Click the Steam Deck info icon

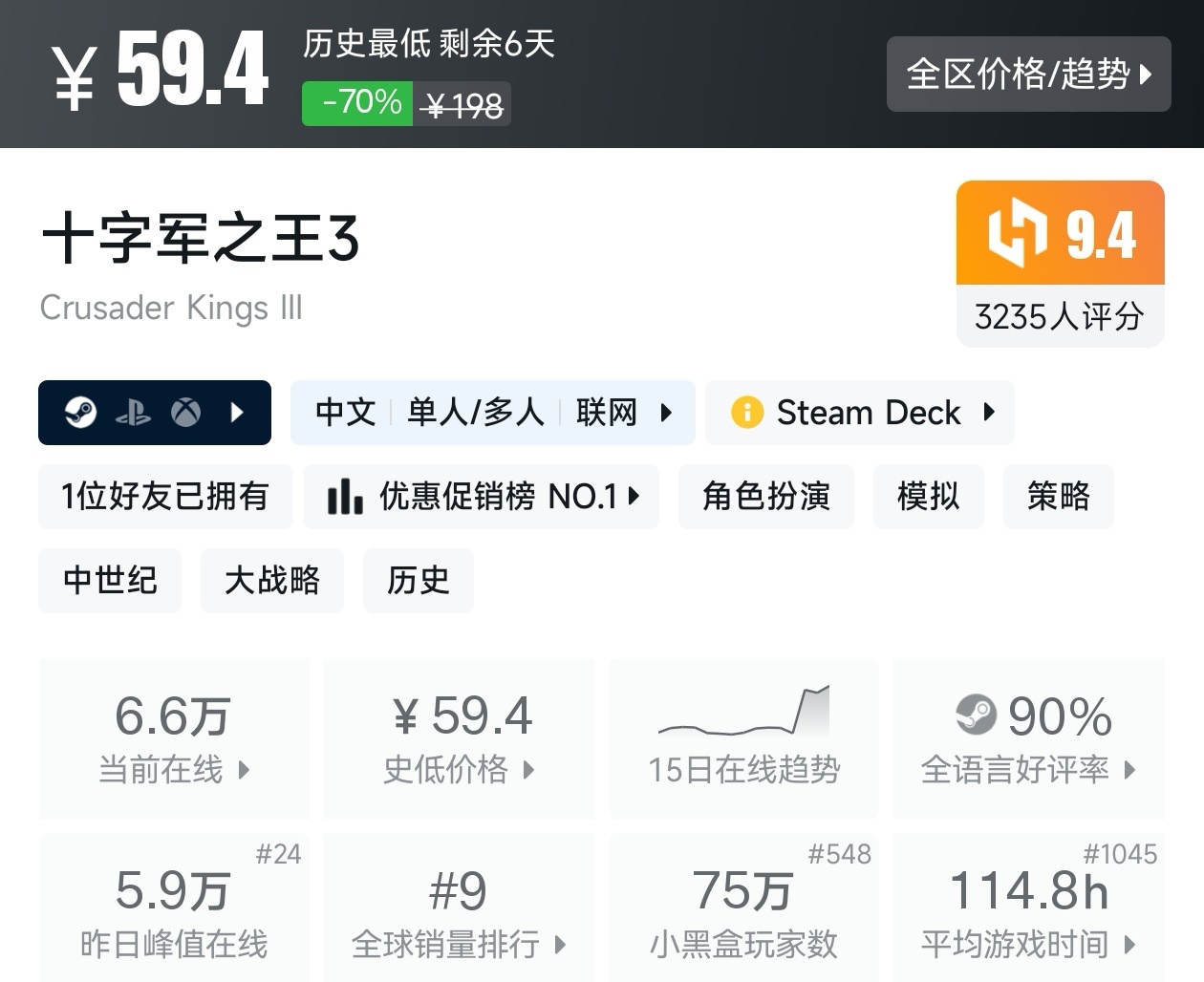[746, 413]
